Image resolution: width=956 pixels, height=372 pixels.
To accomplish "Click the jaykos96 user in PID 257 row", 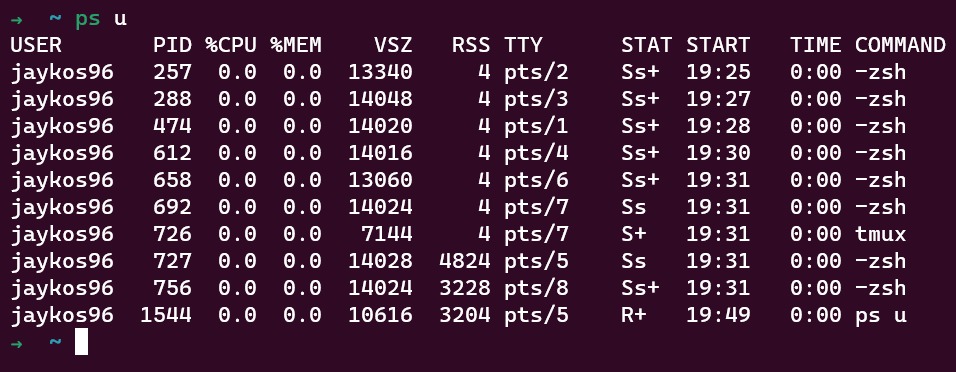I will coord(62,73).
